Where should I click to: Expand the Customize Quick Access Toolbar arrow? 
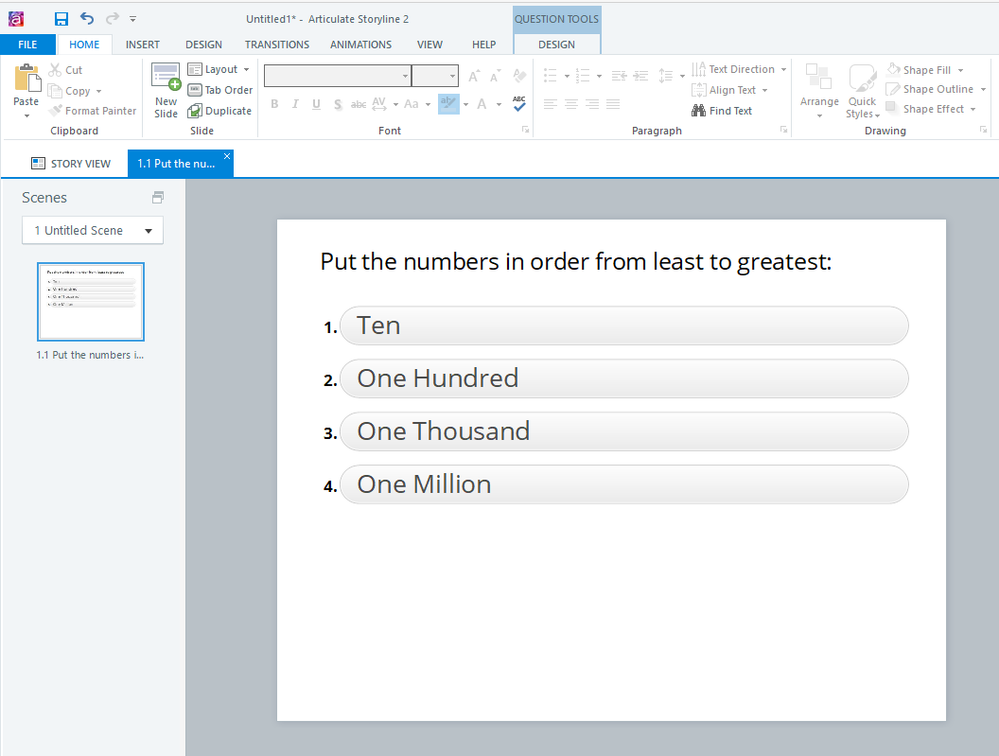tap(133, 19)
